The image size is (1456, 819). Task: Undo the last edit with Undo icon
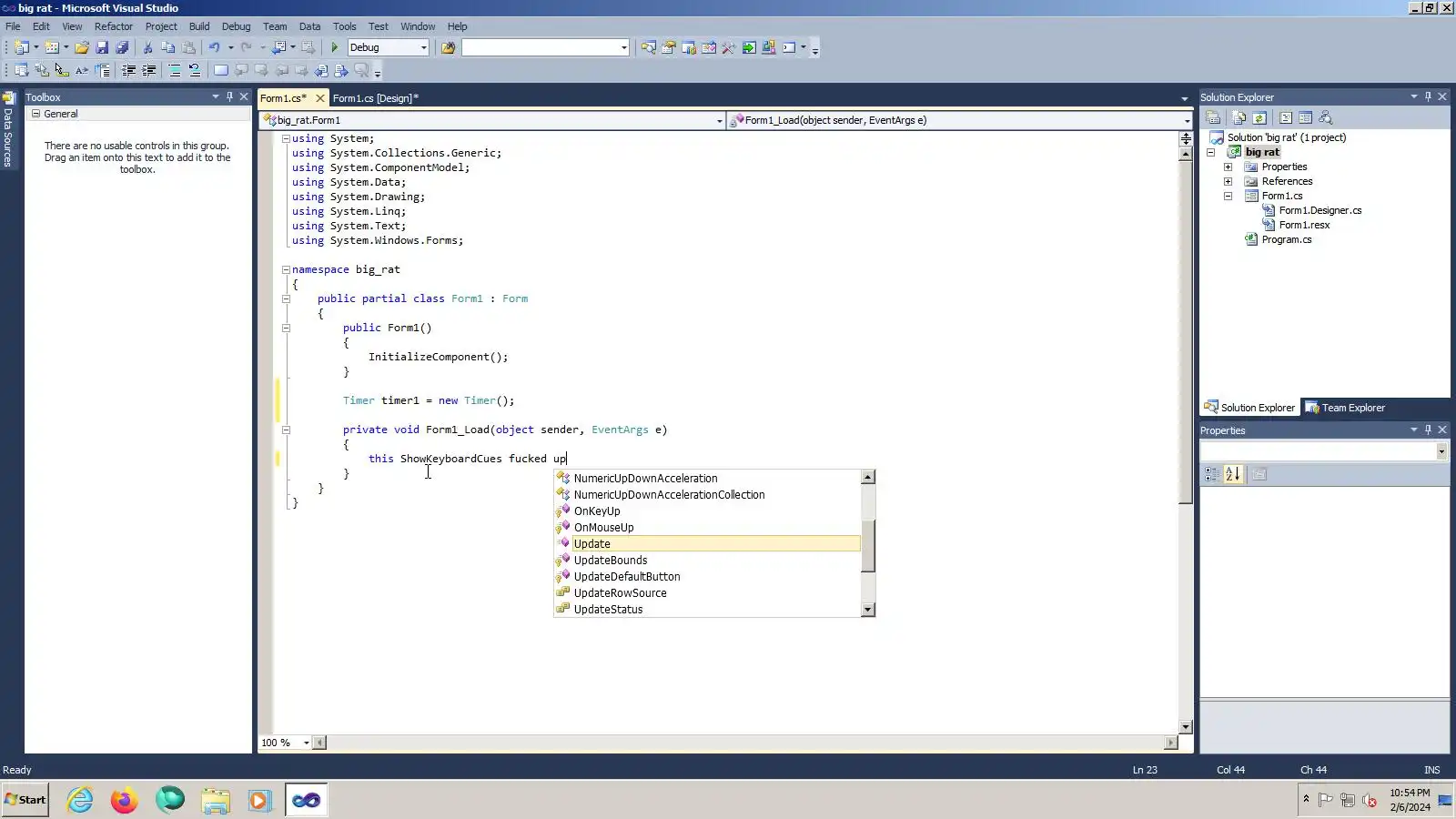(214, 47)
